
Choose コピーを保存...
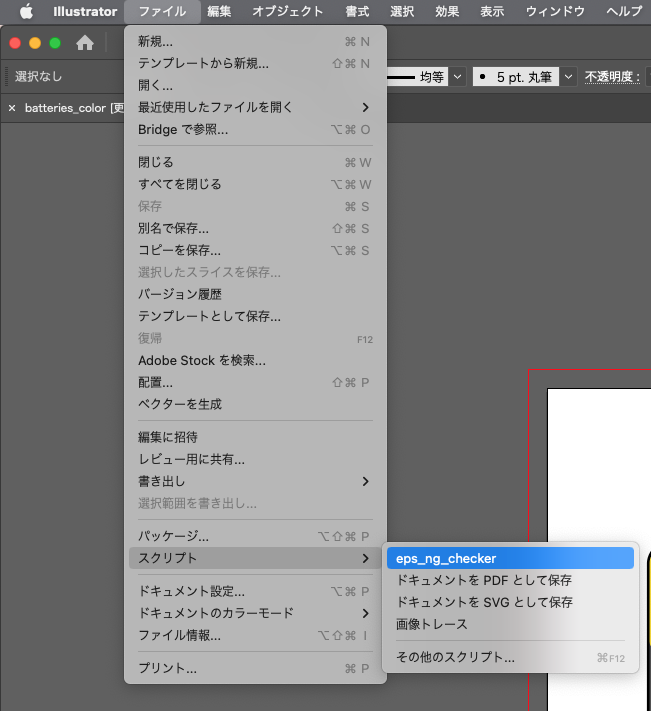255,250
